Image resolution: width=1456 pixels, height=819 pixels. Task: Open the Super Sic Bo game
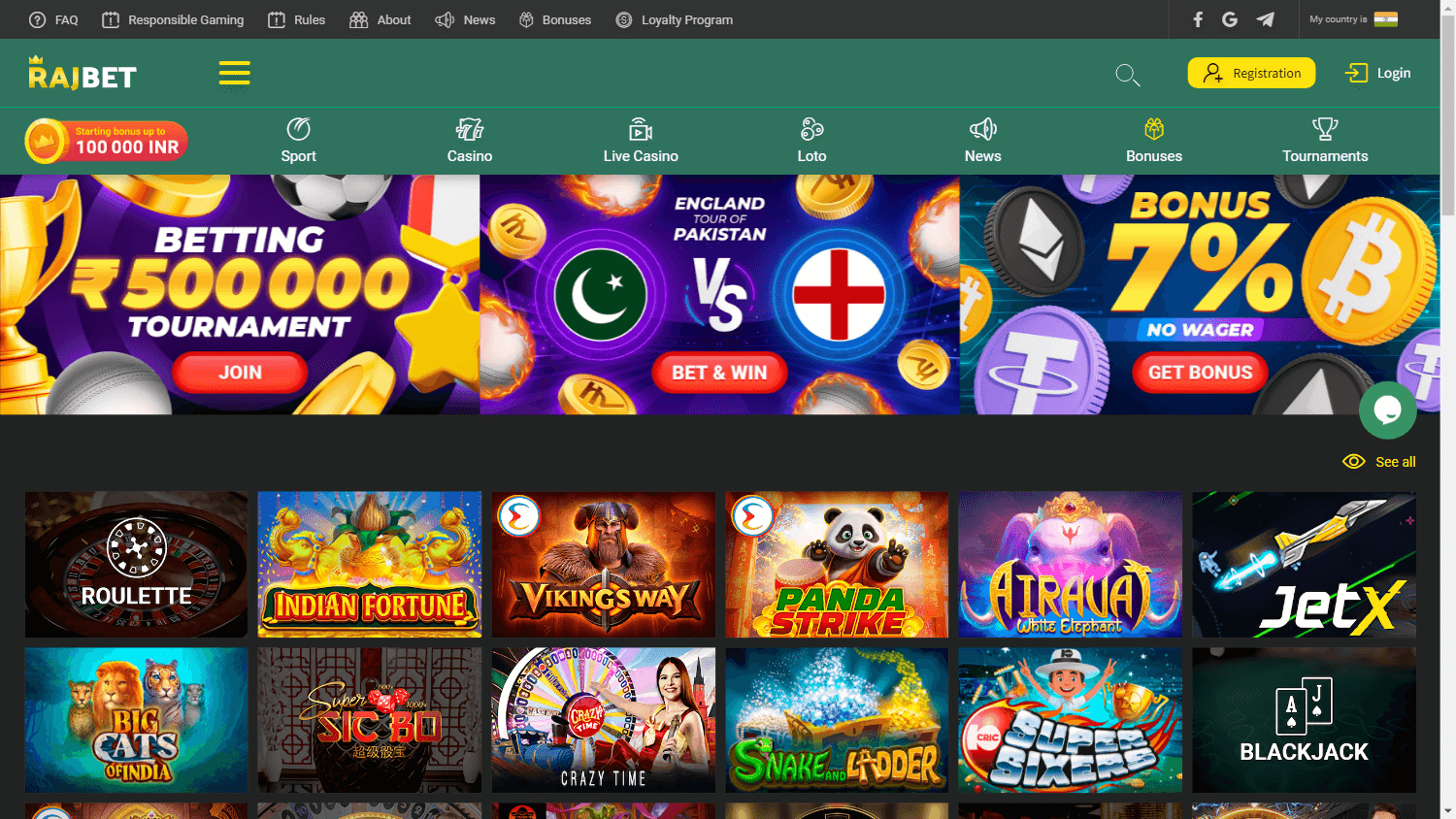point(370,720)
